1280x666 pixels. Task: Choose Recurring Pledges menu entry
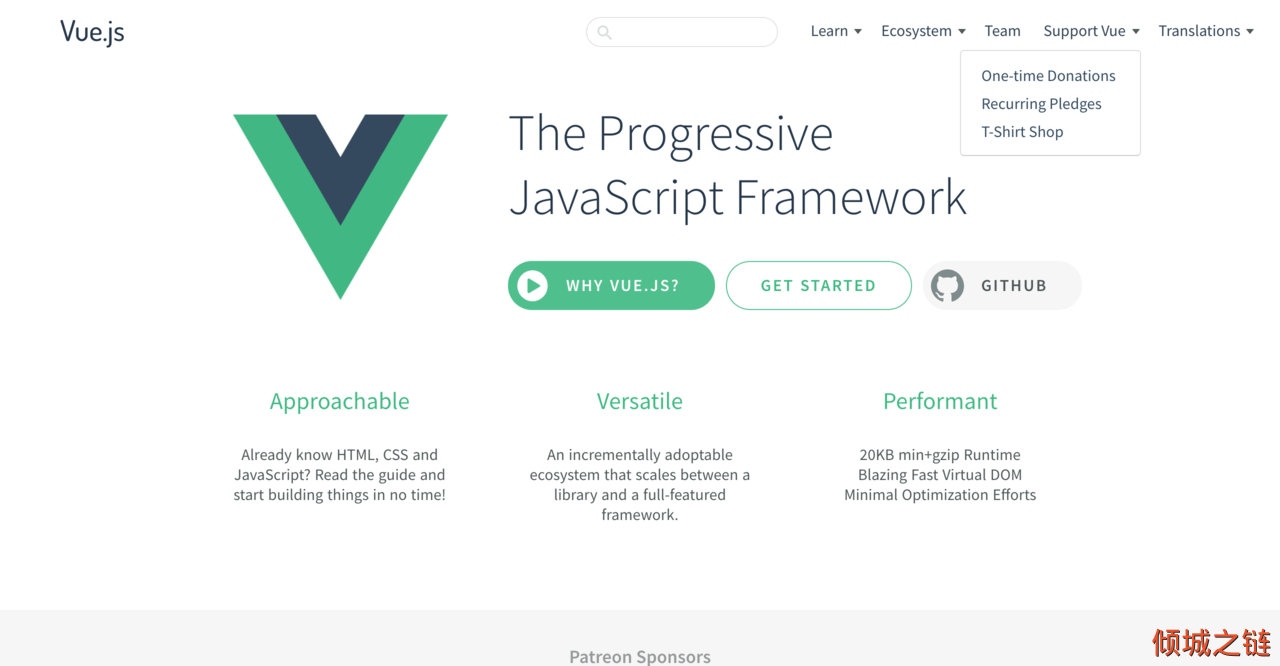[x=1041, y=104]
